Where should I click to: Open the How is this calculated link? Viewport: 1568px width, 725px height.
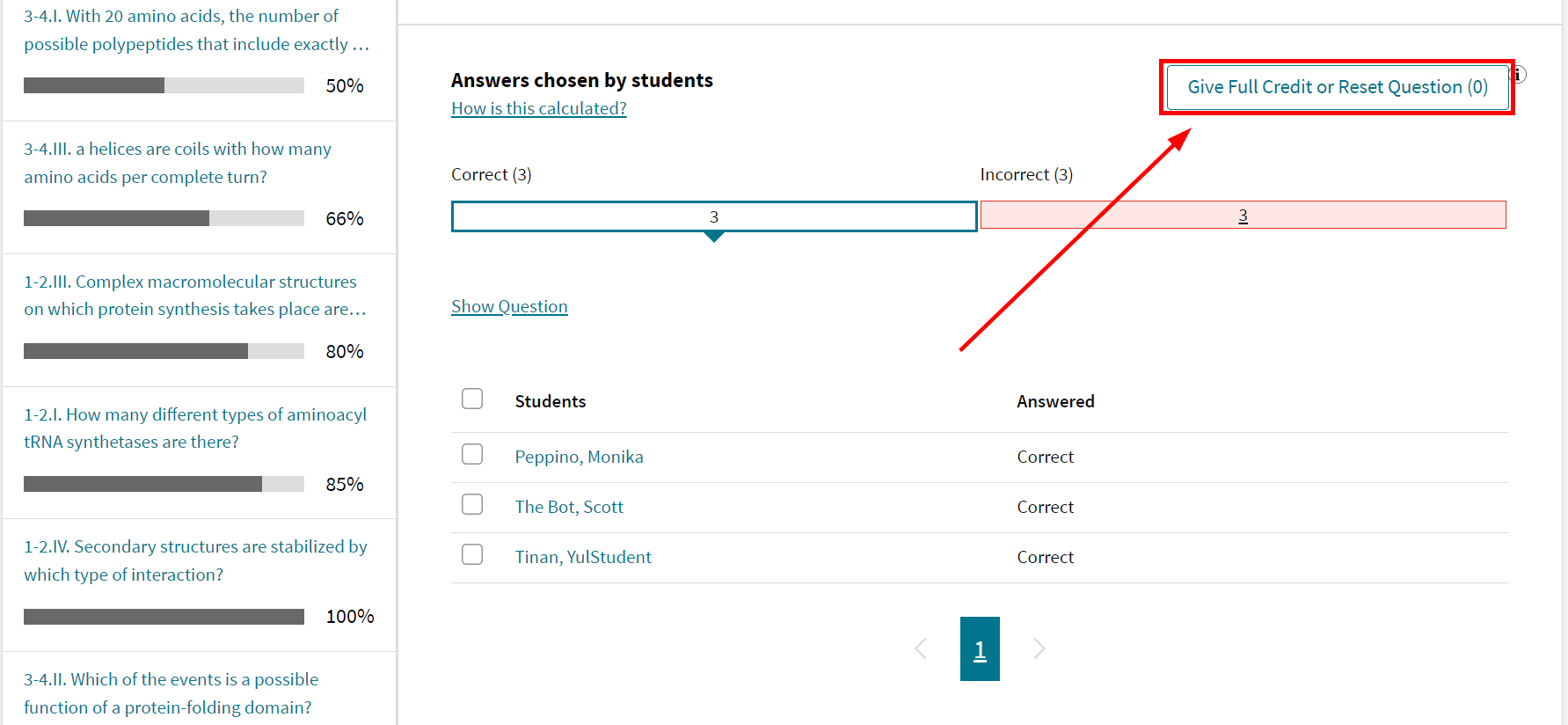[x=538, y=107]
